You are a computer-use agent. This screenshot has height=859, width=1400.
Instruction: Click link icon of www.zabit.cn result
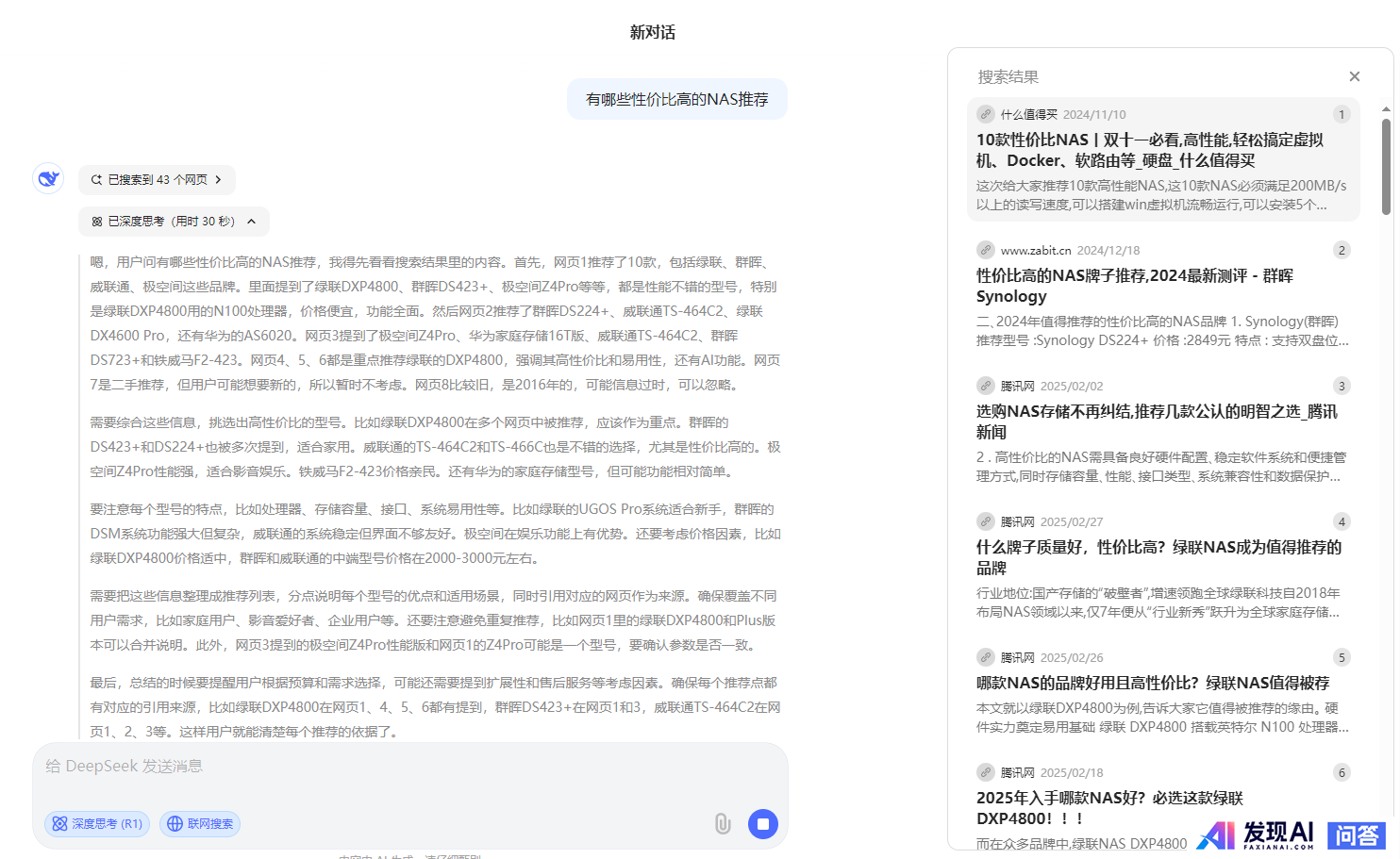(986, 250)
